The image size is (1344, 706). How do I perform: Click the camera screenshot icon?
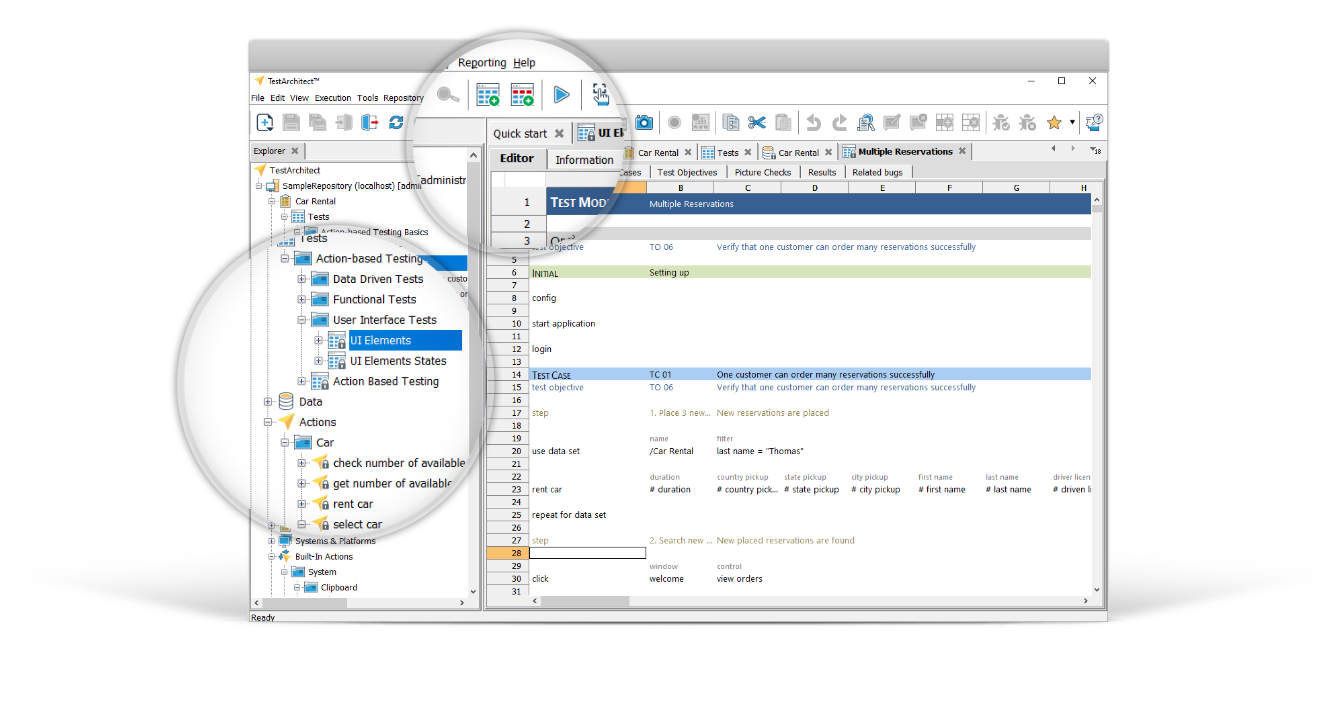[644, 122]
